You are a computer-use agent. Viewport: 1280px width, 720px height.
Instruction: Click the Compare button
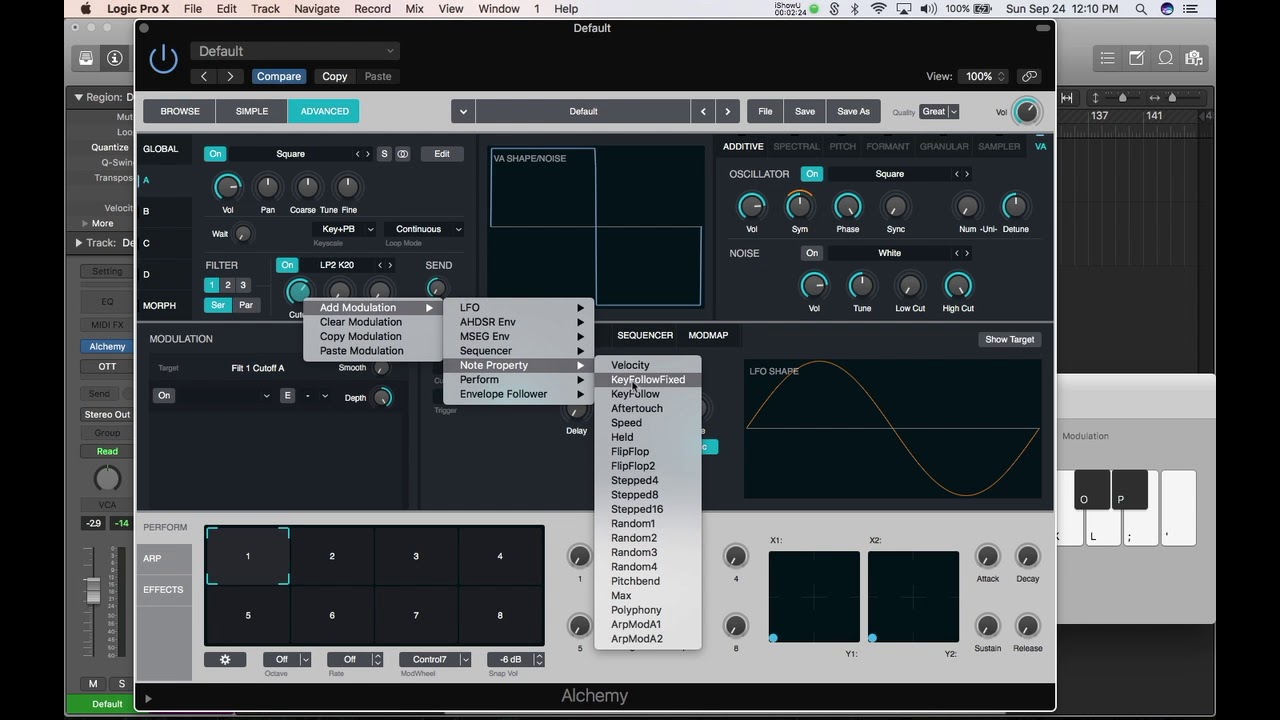[278, 76]
